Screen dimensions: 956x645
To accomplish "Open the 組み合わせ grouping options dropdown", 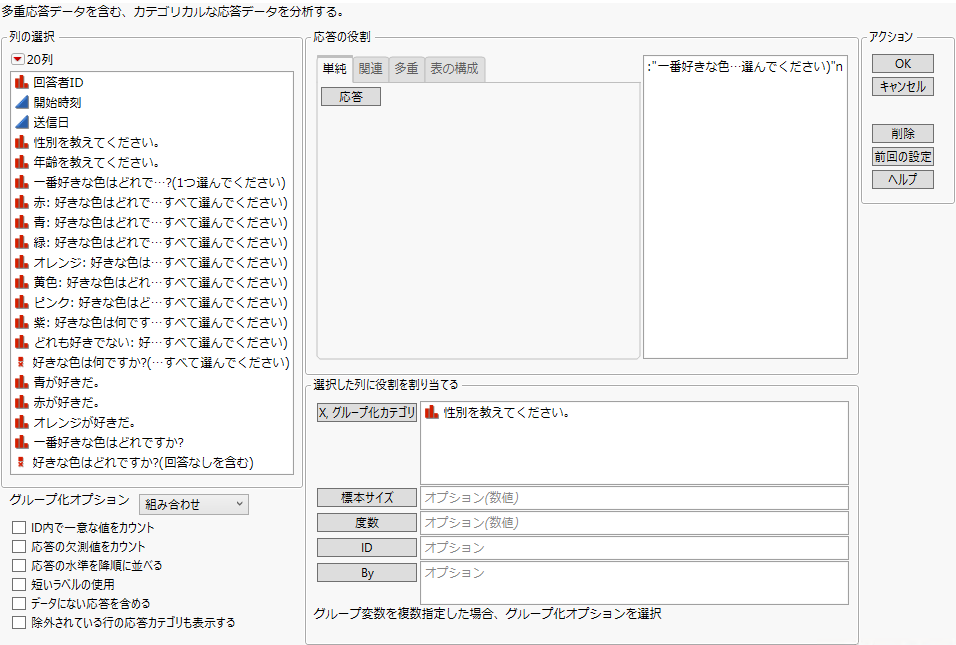I will (x=194, y=503).
